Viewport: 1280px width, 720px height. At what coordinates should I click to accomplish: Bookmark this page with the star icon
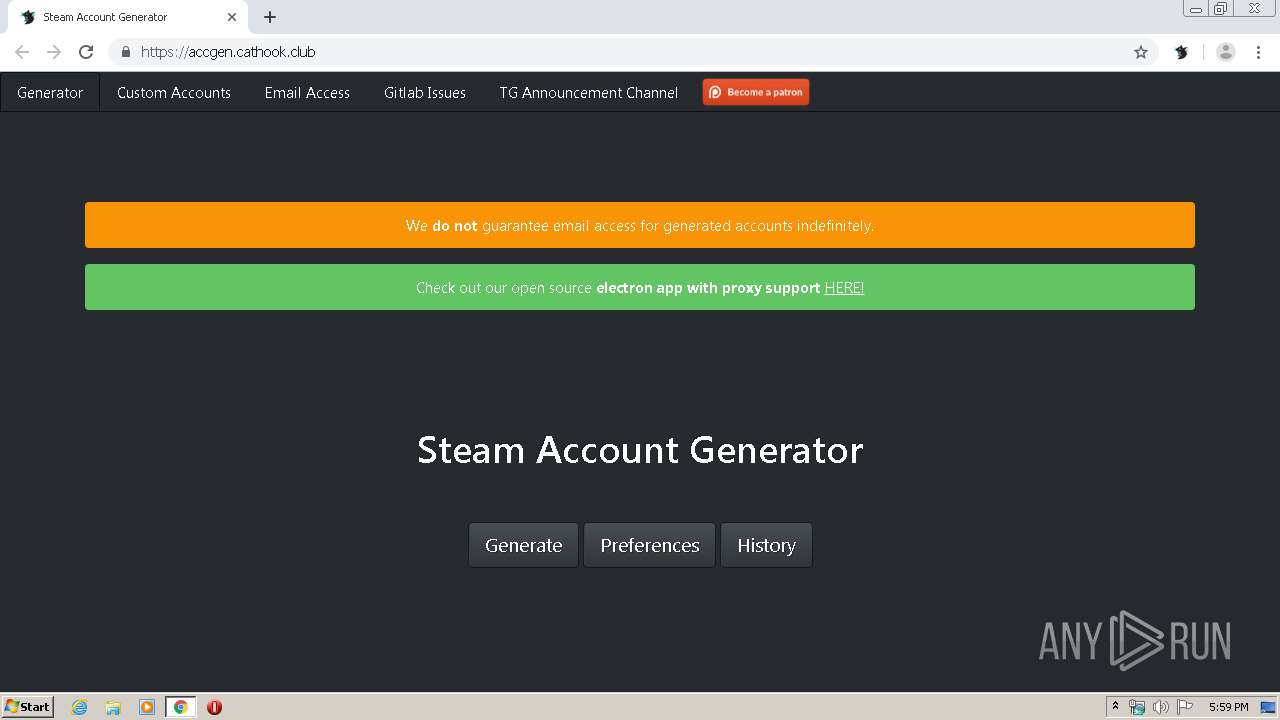[1140, 52]
